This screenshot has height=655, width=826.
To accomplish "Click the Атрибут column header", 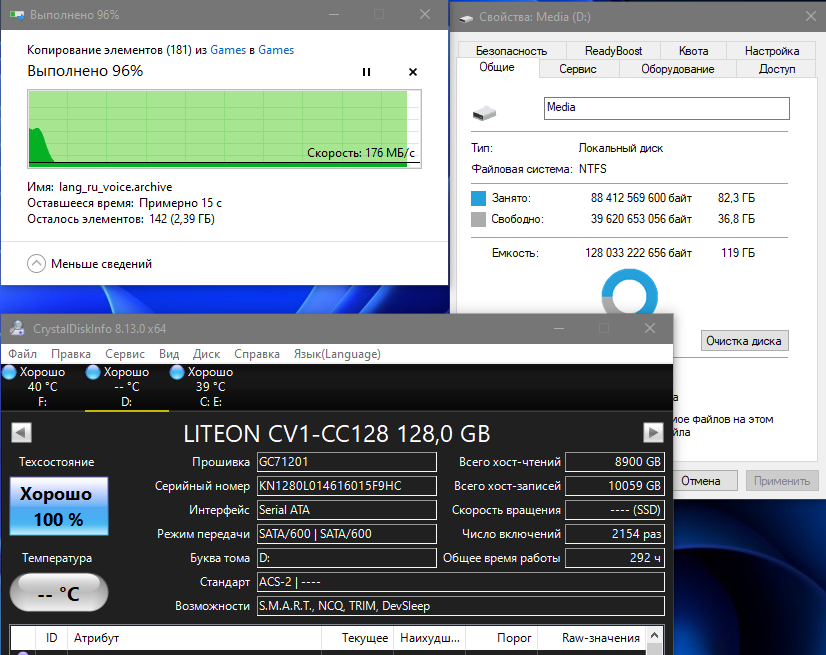I will [194, 638].
